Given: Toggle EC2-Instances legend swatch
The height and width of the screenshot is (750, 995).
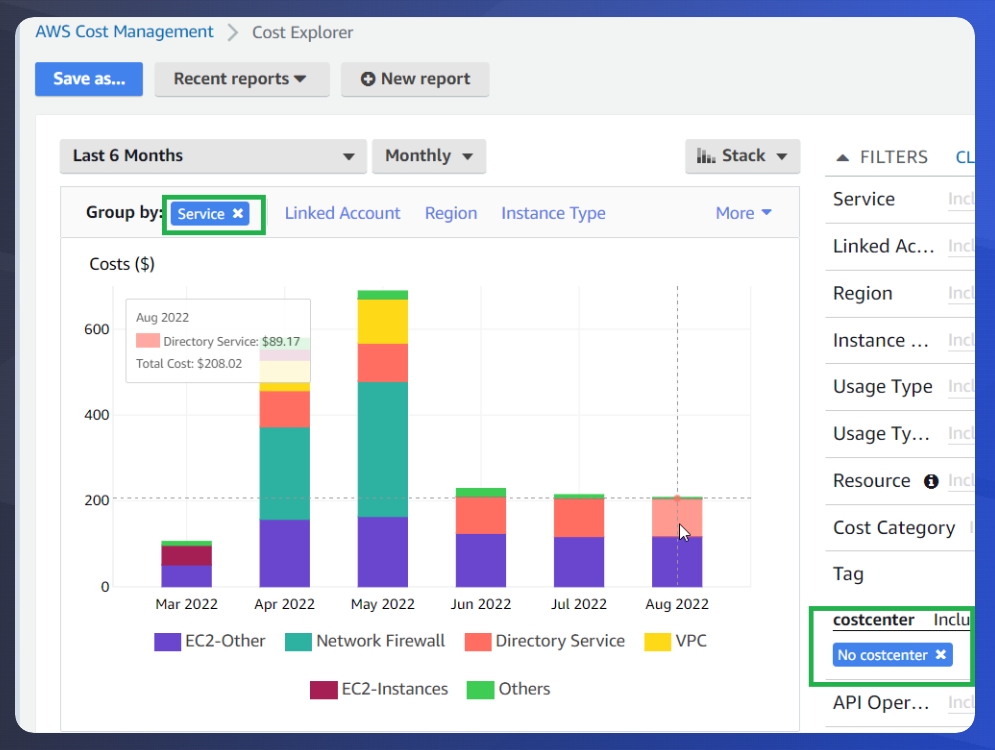Looking at the screenshot, I should click(324, 690).
